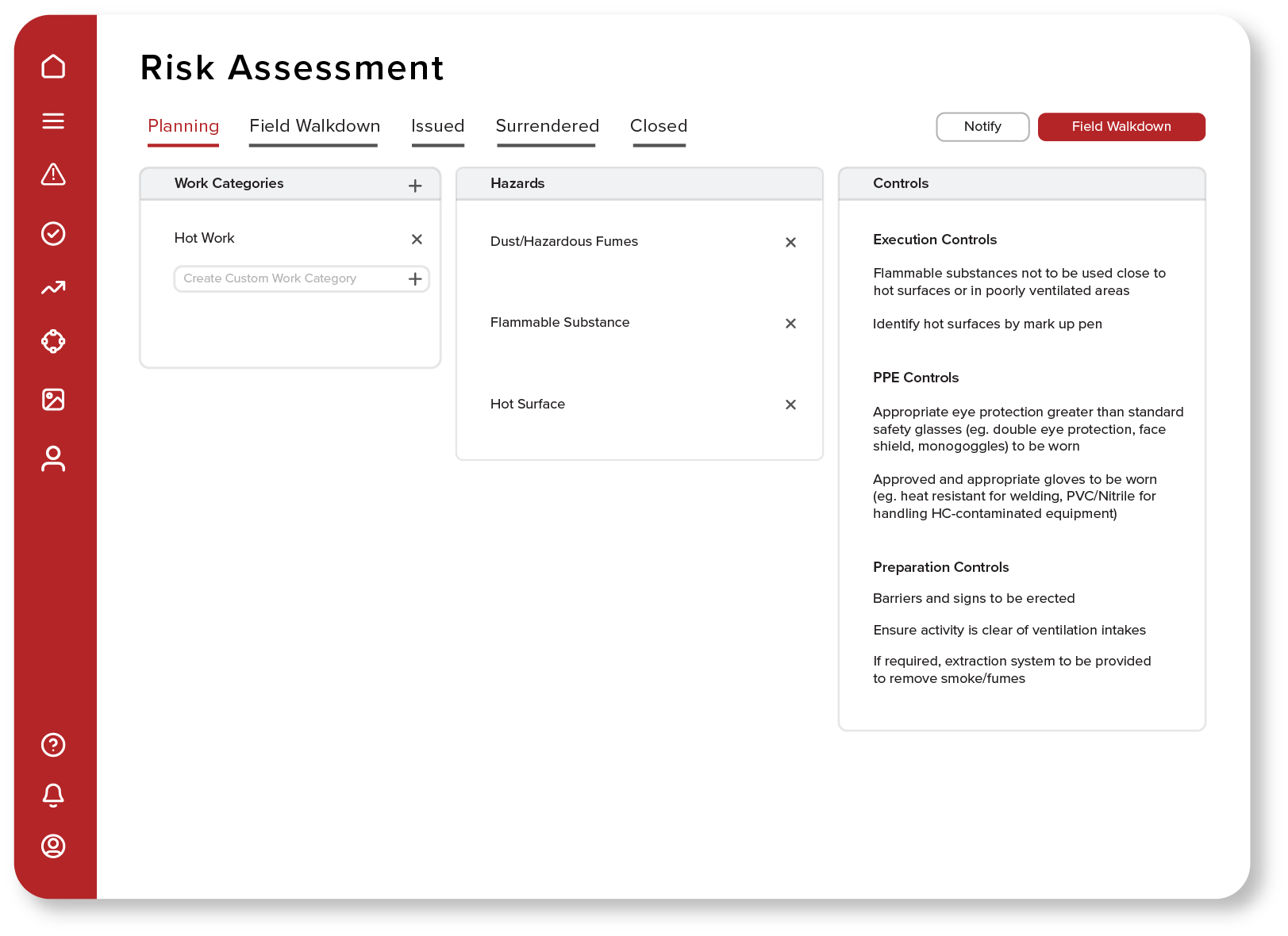The image size is (1288, 936).
Task: Open the account profile circle icon
Action: [x=53, y=846]
